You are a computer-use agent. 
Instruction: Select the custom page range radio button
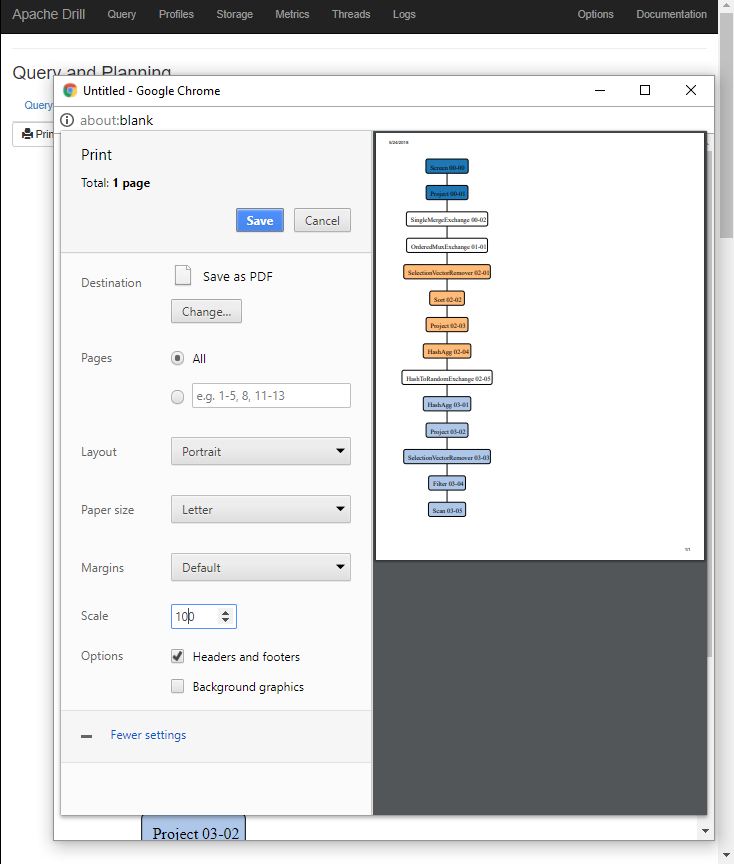click(177, 397)
